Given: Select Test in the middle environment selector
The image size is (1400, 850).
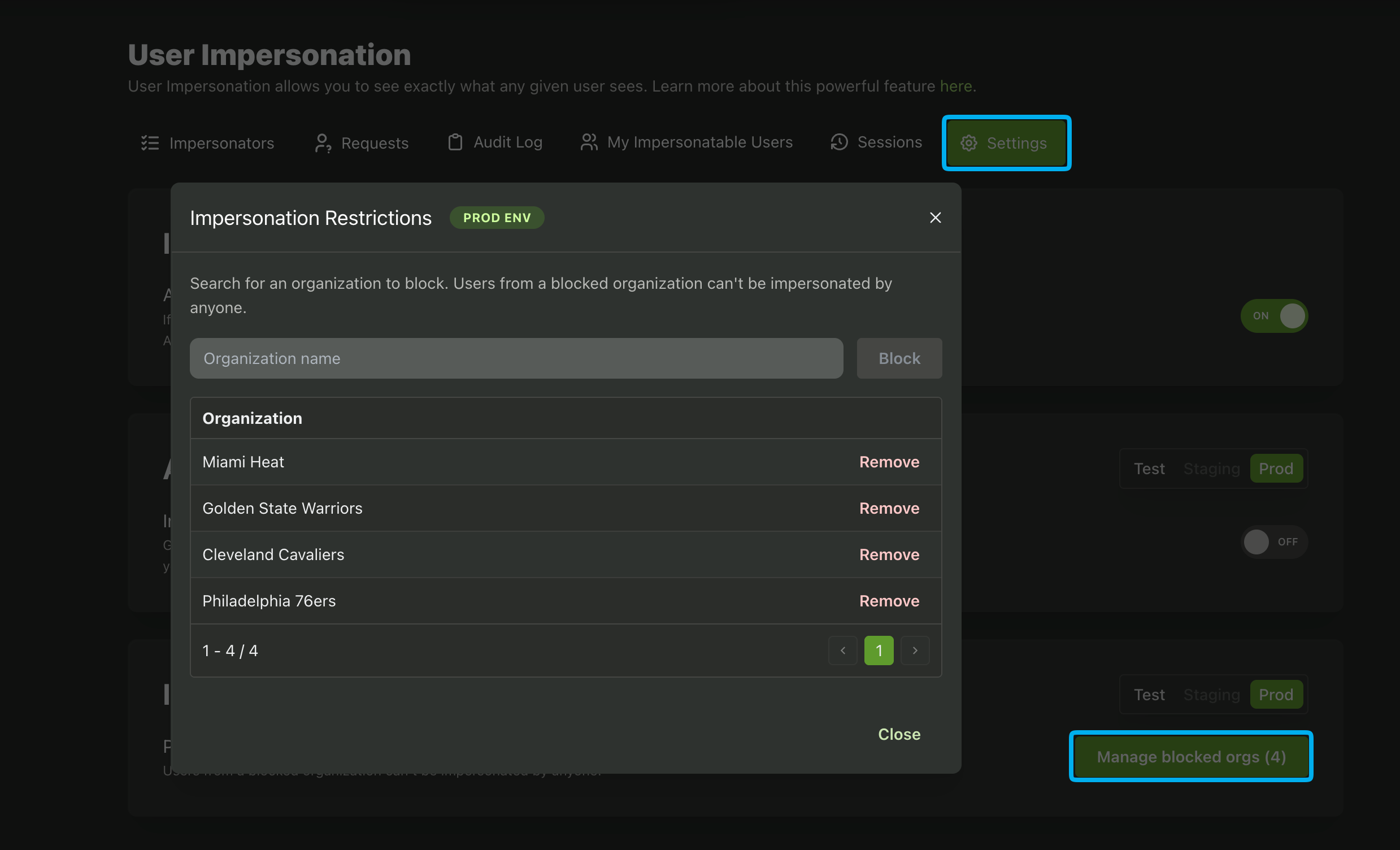Looking at the screenshot, I should coord(1149,469).
